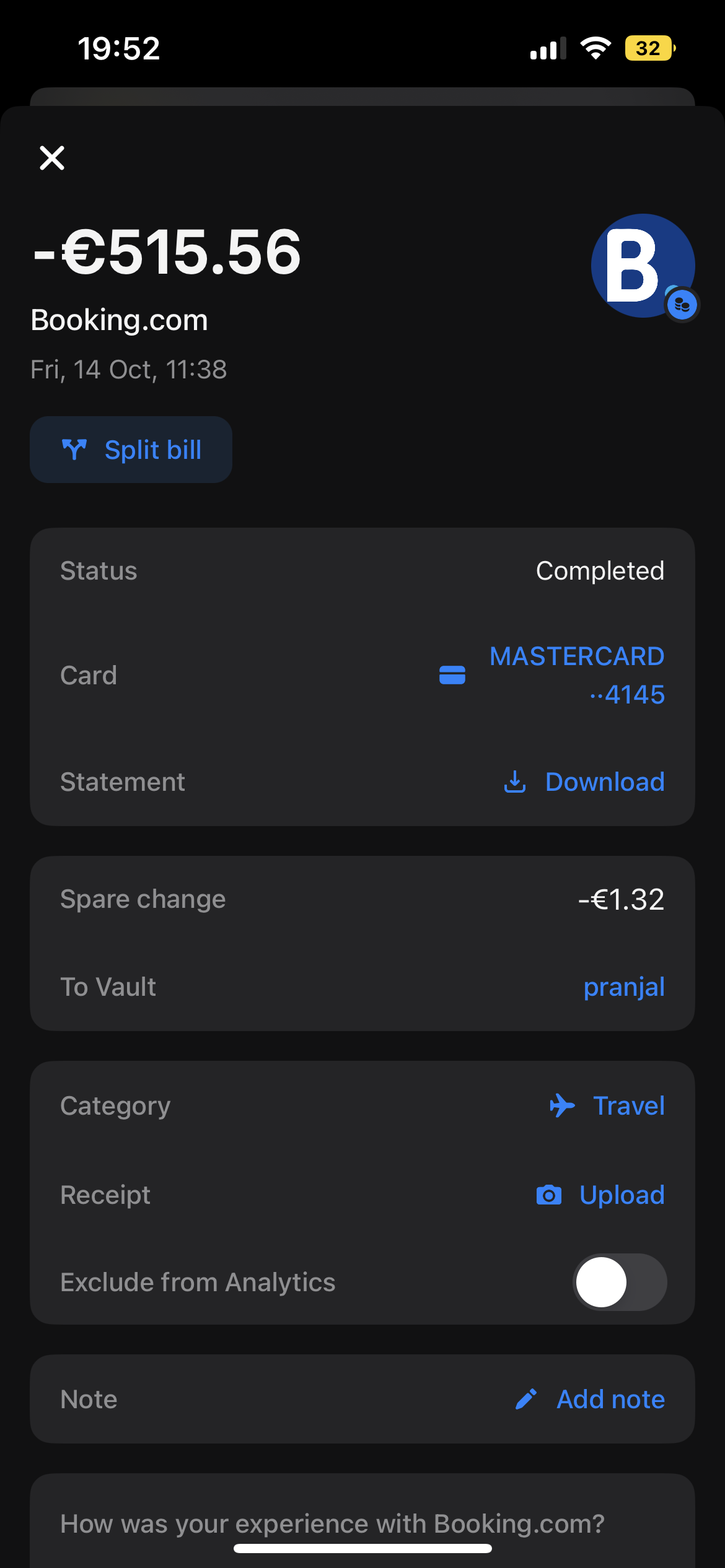The height and width of the screenshot is (1568, 725).
Task: Tap the statement download arrow icon
Action: 514,782
